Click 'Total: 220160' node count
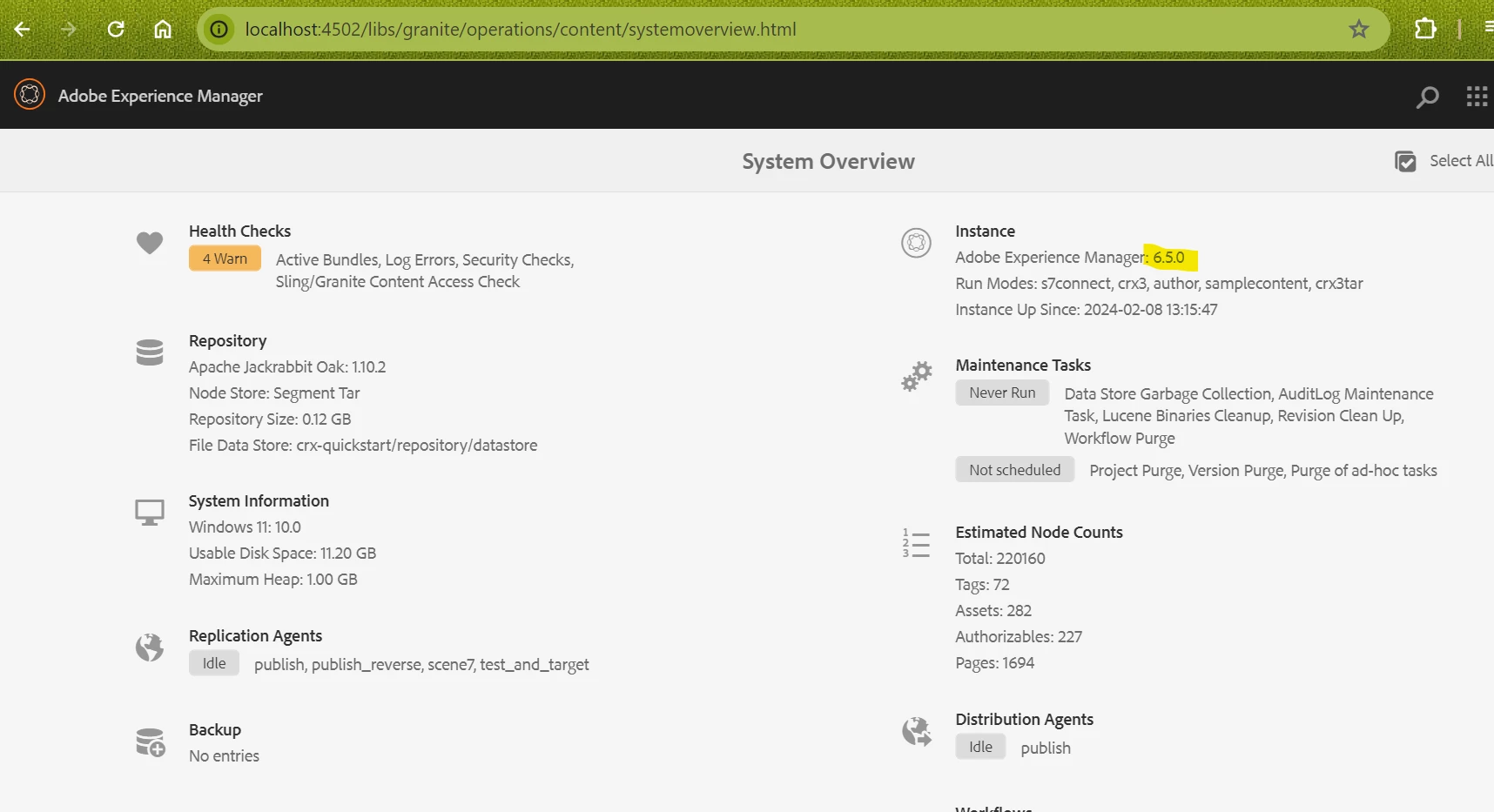This screenshot has width=1494, height=812. pos(999,559)
